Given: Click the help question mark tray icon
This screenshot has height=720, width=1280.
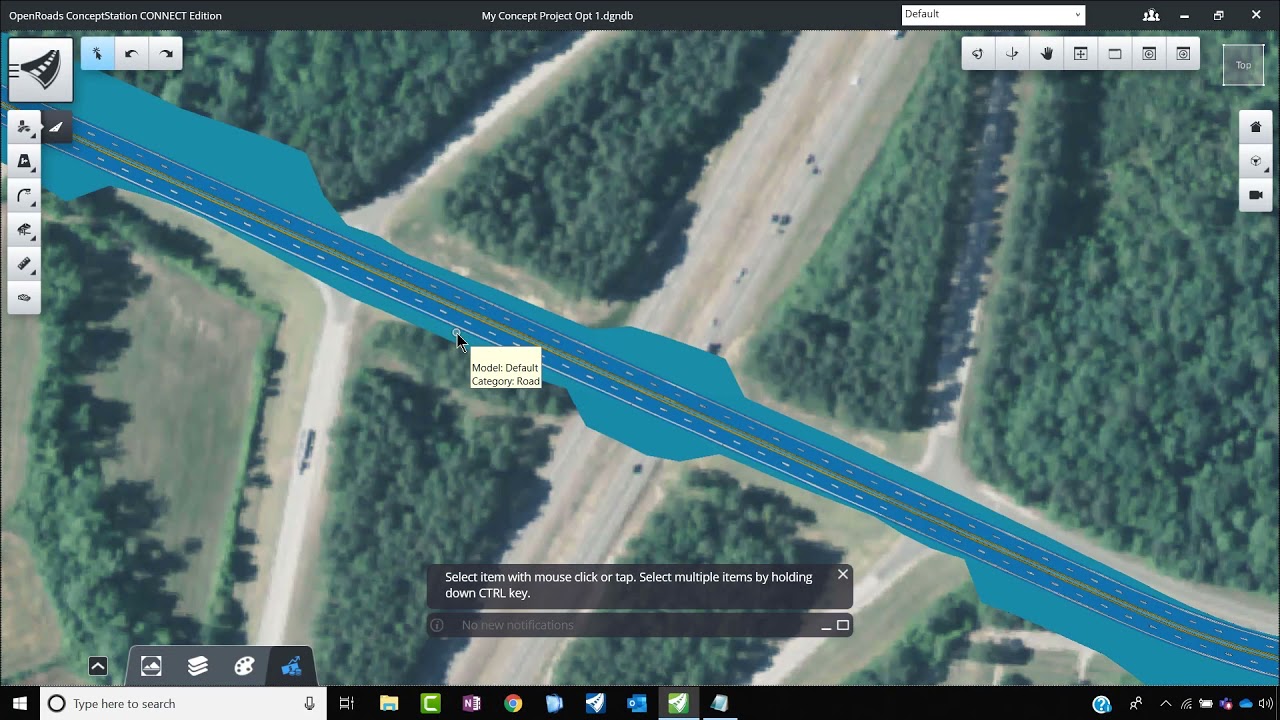Looking at the screenshot, I should [x=1102, y=704].
